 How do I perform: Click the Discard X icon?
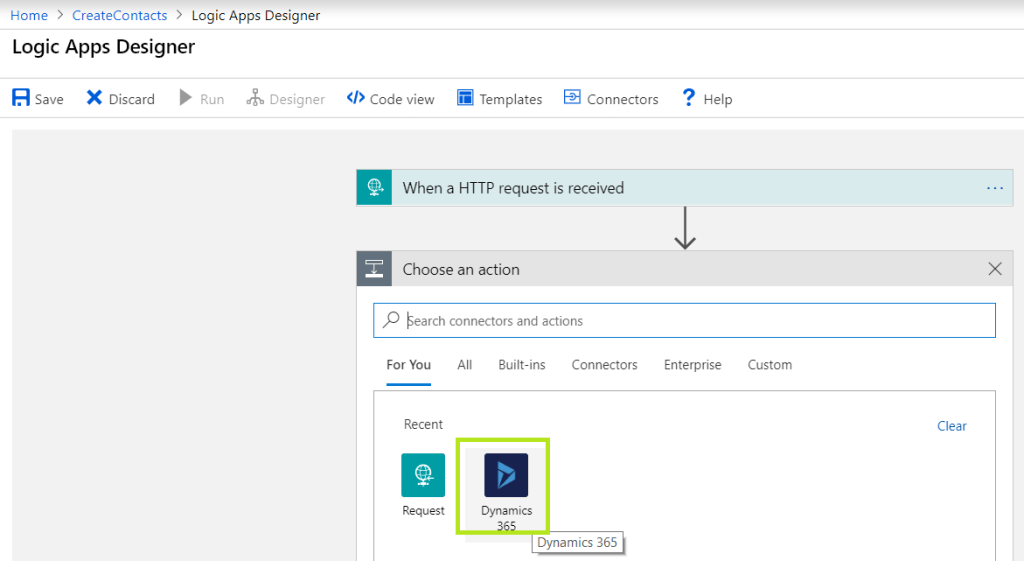[x=94, y=97]
